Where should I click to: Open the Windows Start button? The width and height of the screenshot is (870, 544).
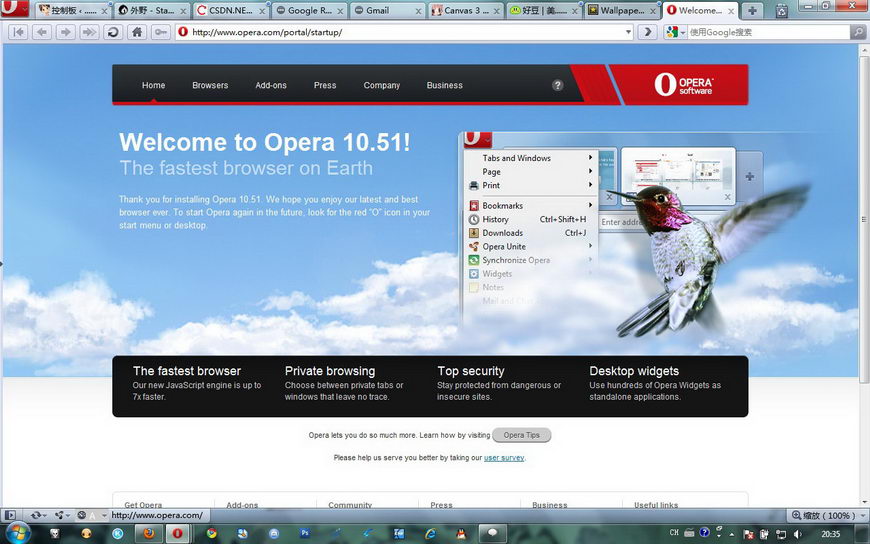coord(17,533)
